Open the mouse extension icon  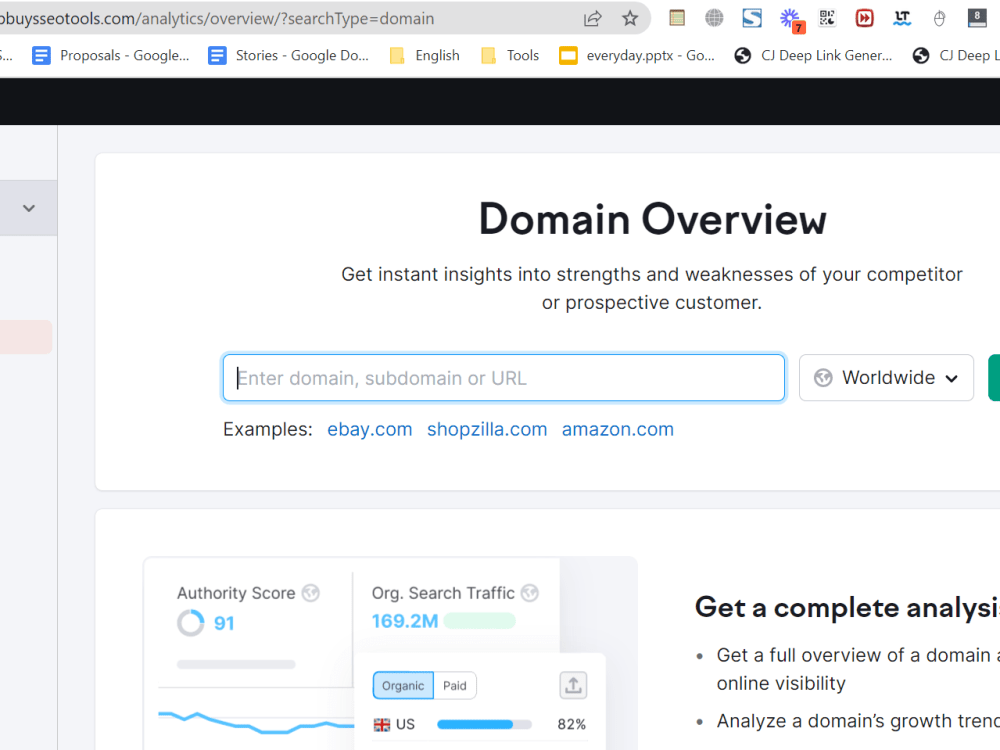(x=939, y=18)
